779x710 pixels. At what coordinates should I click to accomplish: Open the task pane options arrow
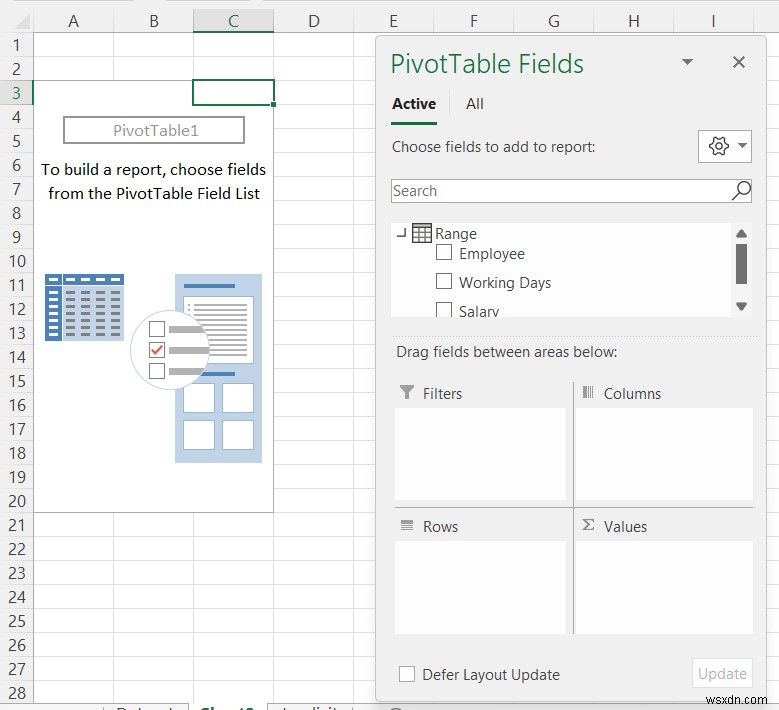pyautogui.click(x=687, y=63)
